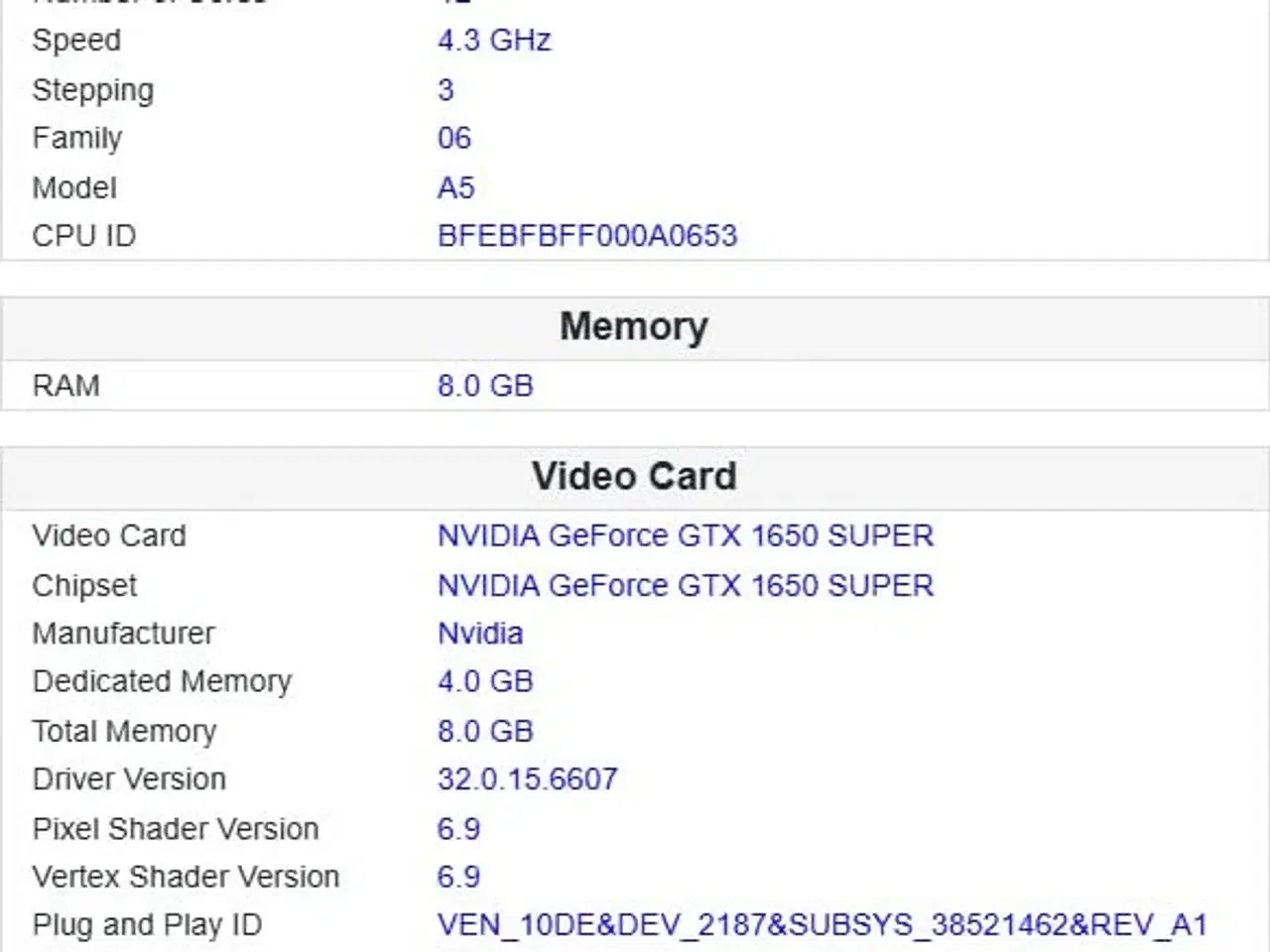Viewport: 1270px width, 952px height.
Task: Click the Memory section header
Action: tap(634, 327)
